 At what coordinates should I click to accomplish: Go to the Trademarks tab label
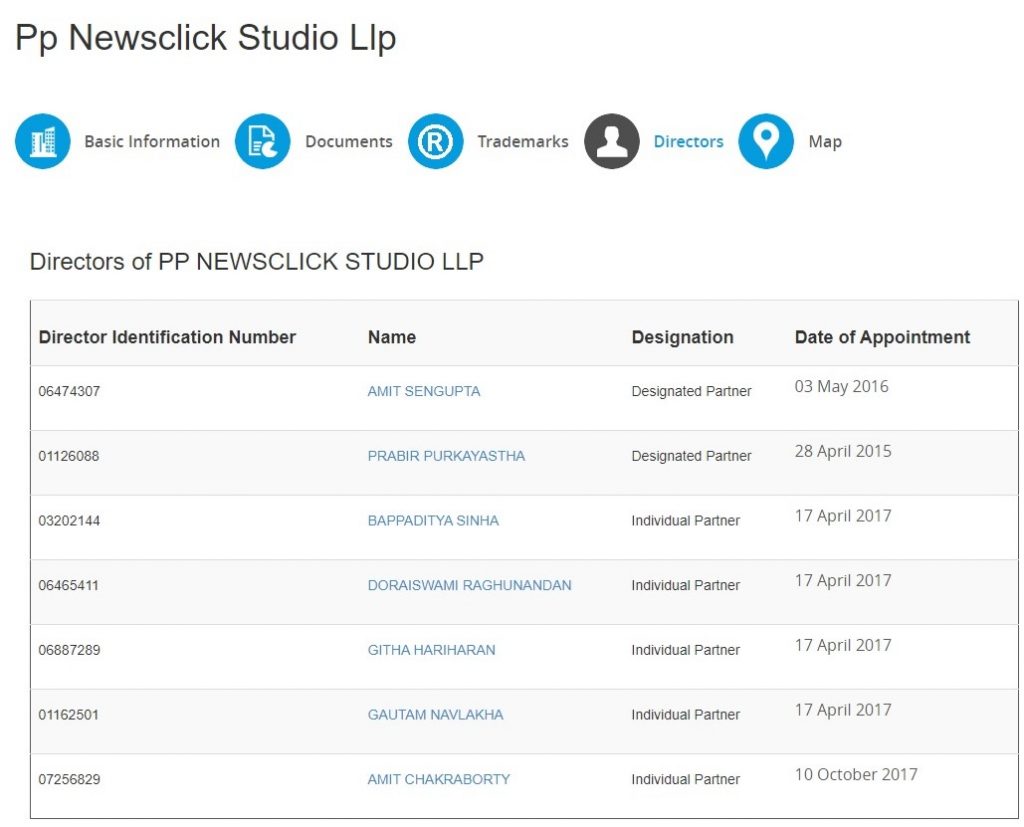pos(522,142)
